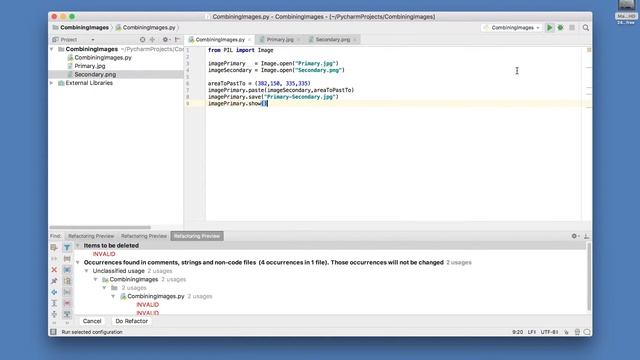Run the CombiningImages configuration

click(x=549, y=28)
